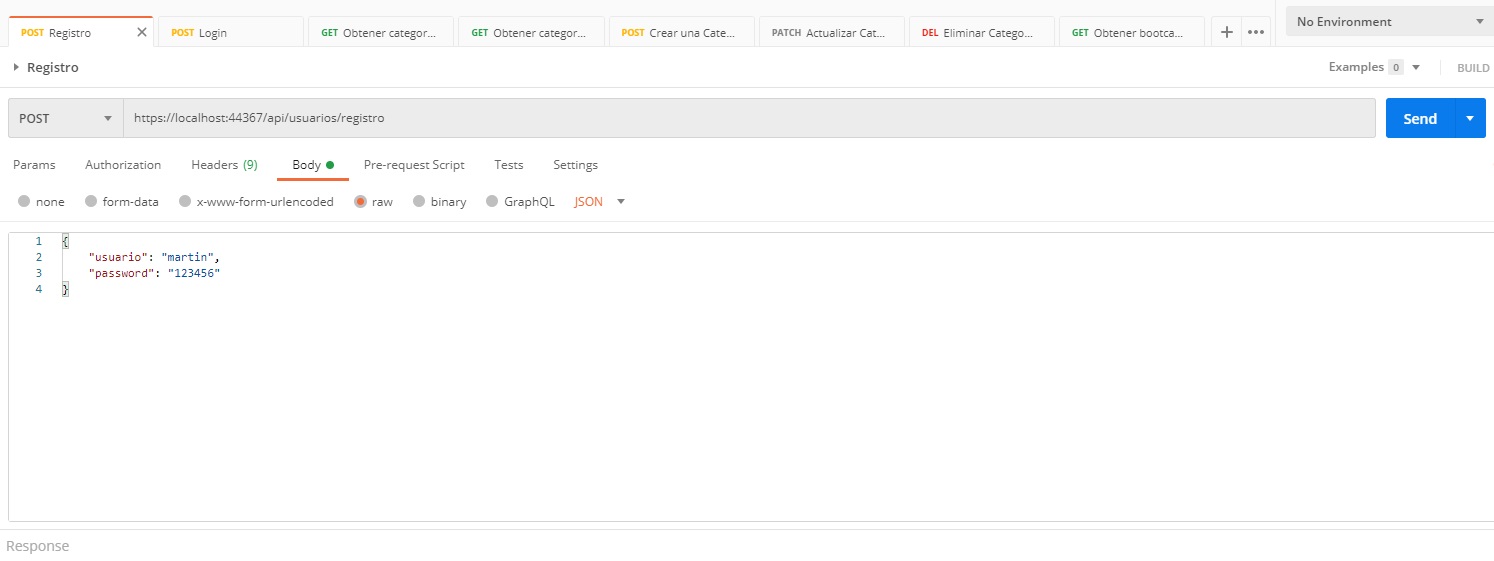
Task: Open the DEL Eliminar Catego... tab
Action: click(x=980, y=33)
